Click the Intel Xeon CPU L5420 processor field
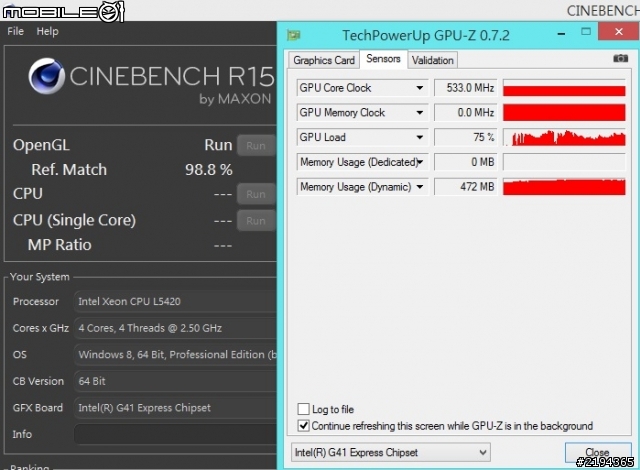640x470 pixels. click(x=176, y=302)
